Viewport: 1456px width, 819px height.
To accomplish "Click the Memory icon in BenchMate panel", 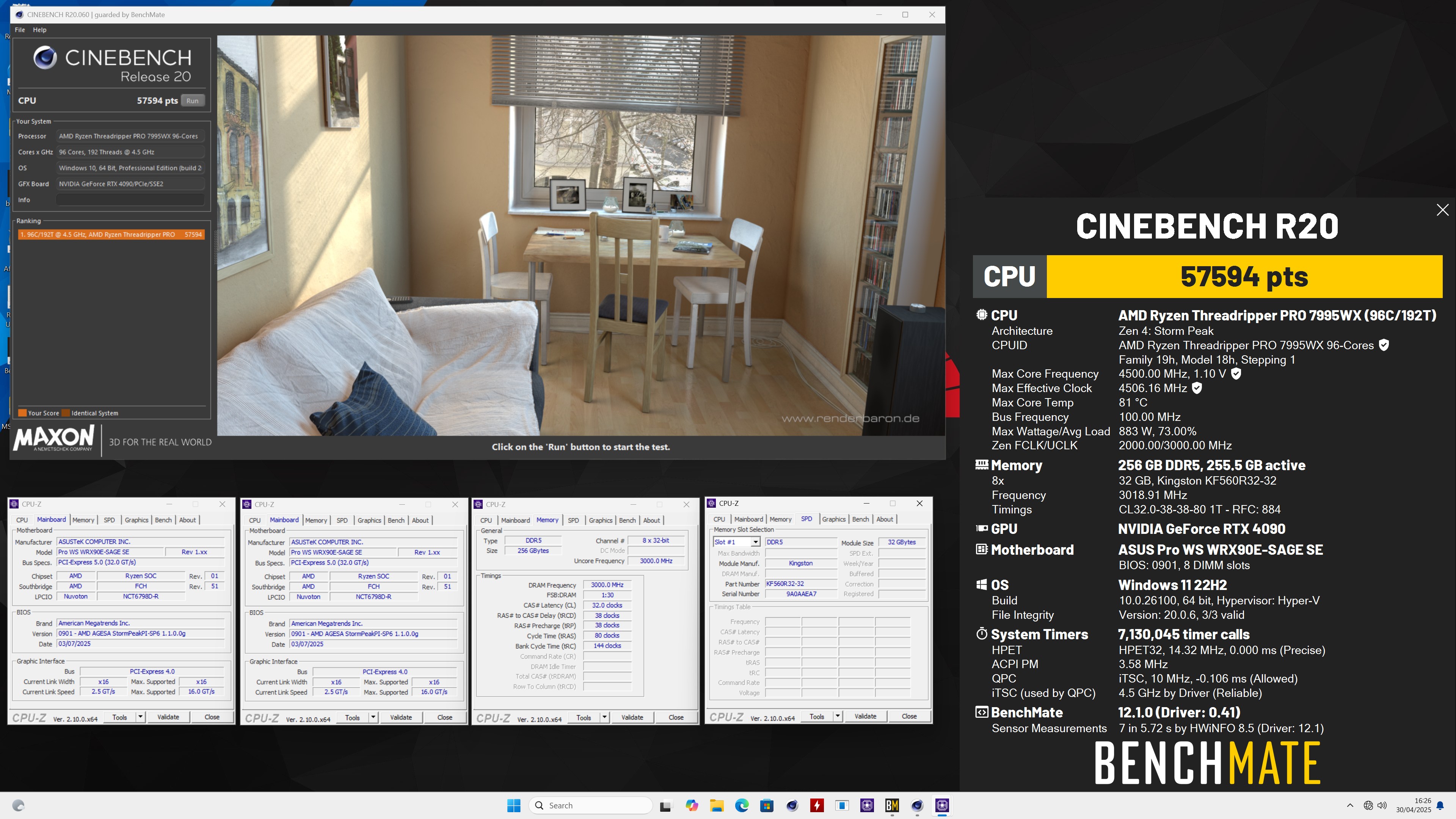I will pos(982,464).
